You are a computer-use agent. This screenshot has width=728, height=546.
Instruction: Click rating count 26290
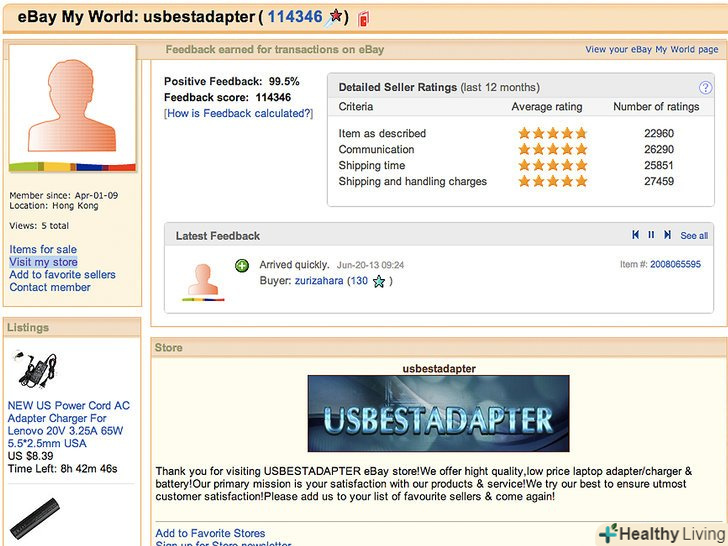coord(659,150)
